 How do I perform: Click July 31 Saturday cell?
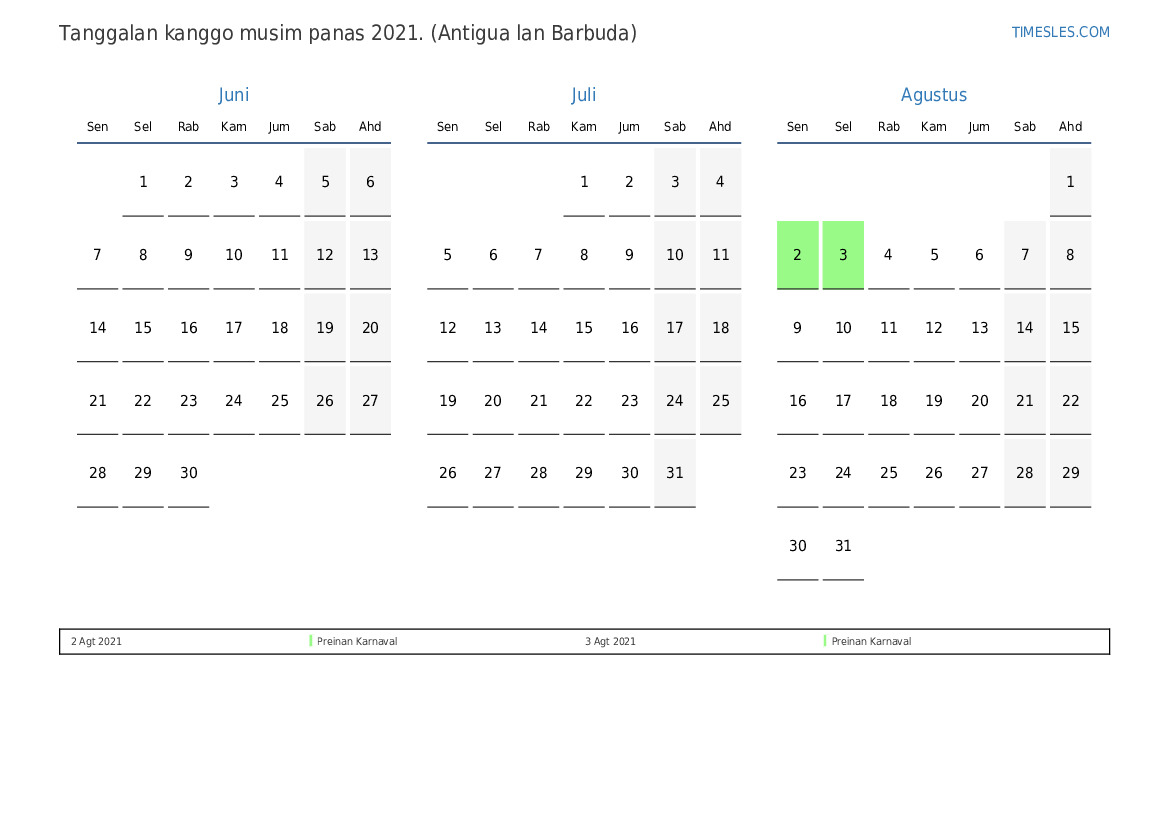[x=675, y=474]
